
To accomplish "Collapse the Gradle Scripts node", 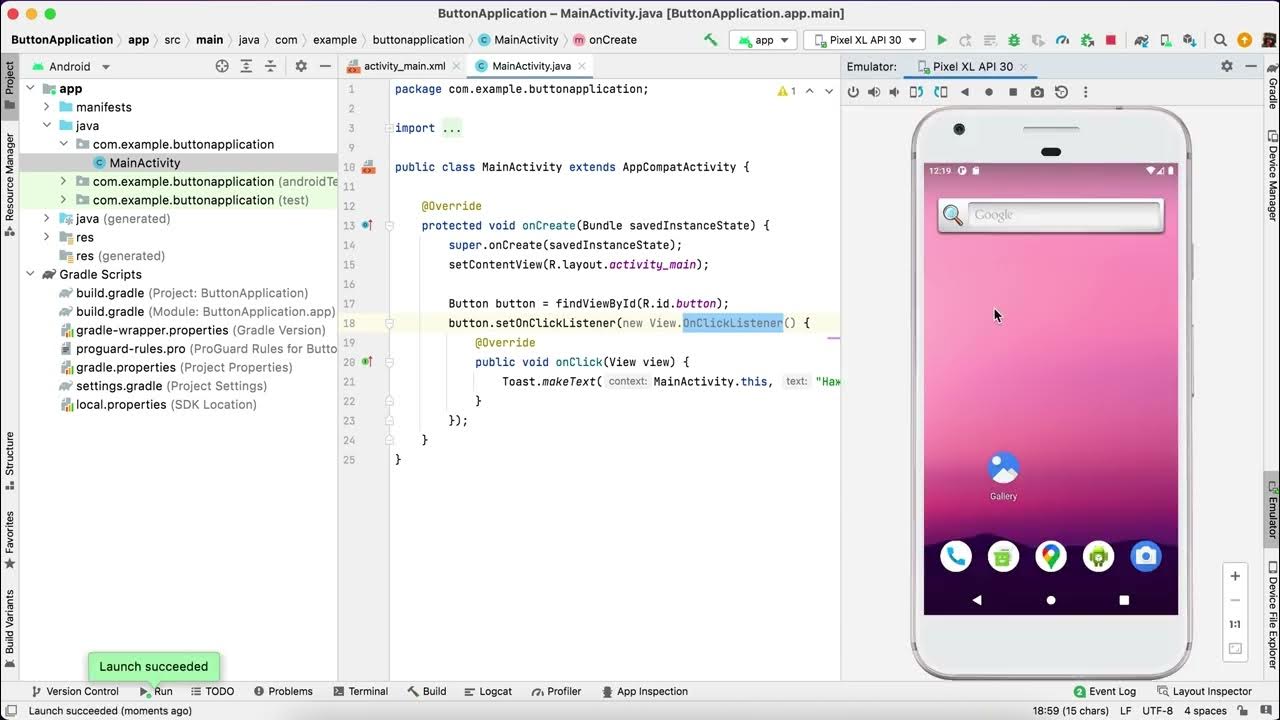I will coord(31,274).
